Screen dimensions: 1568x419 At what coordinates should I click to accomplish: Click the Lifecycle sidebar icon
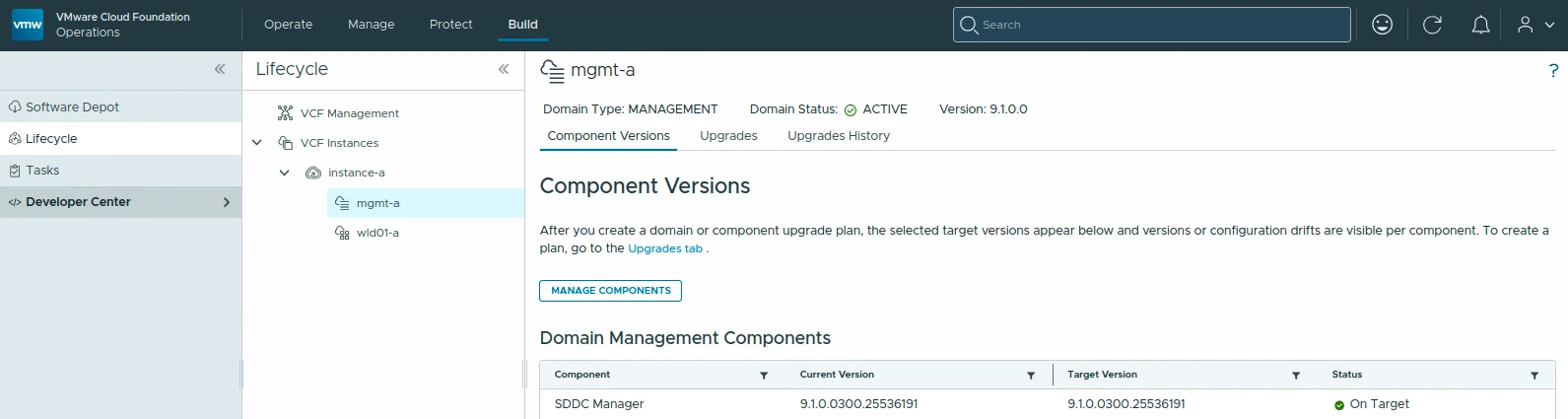15,139
